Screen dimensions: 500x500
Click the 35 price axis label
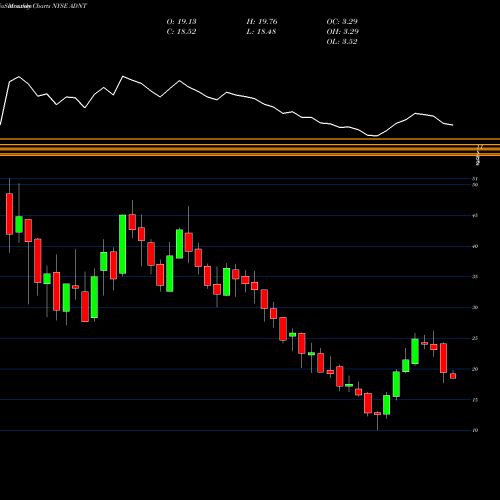coord(475,277)
